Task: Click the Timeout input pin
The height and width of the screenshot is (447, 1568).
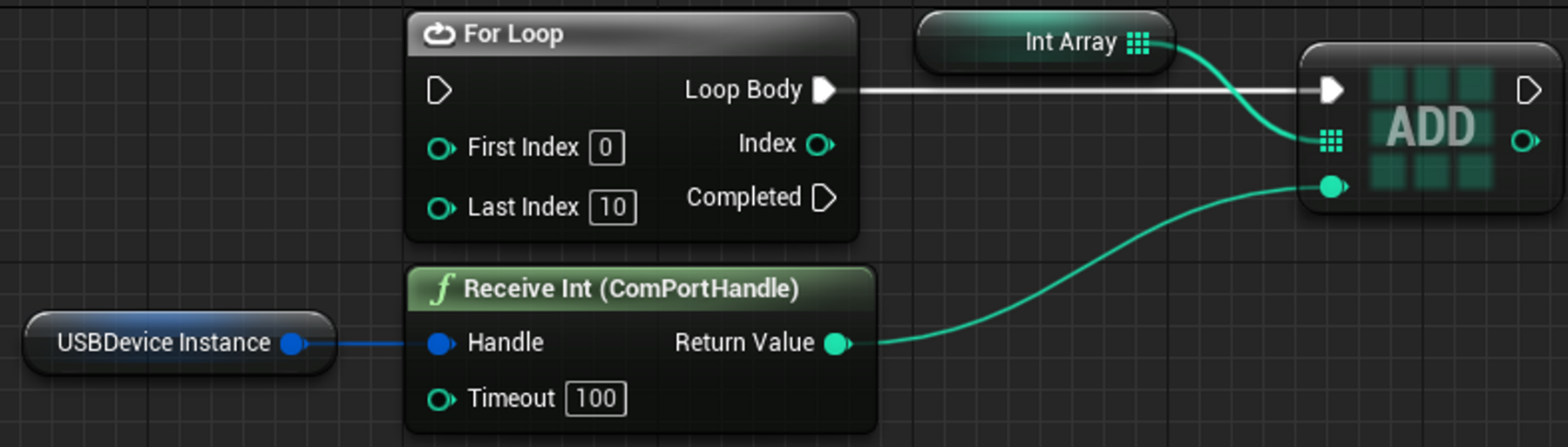Action: pos(440,400)
